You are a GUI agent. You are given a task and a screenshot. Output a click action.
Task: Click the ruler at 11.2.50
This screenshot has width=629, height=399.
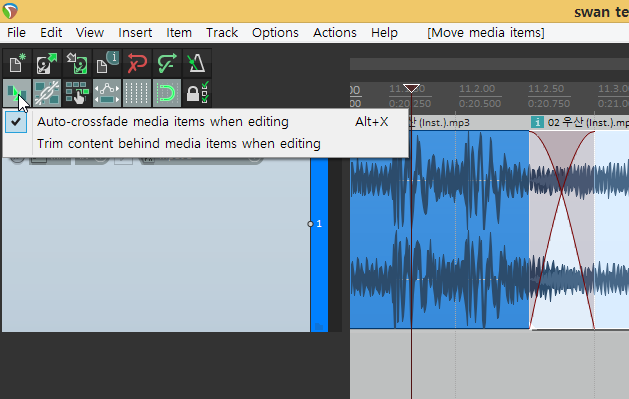(x=546, y=89)
